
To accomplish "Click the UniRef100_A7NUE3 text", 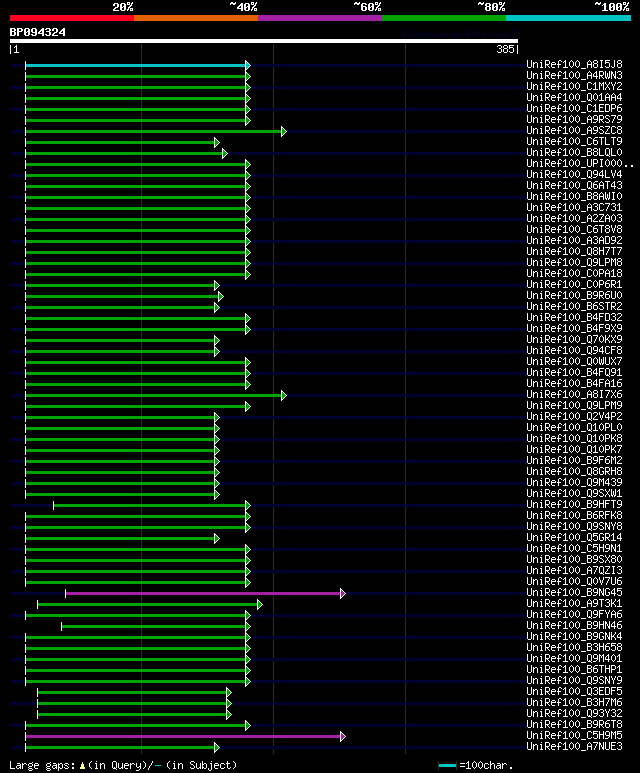I will 574,746.
